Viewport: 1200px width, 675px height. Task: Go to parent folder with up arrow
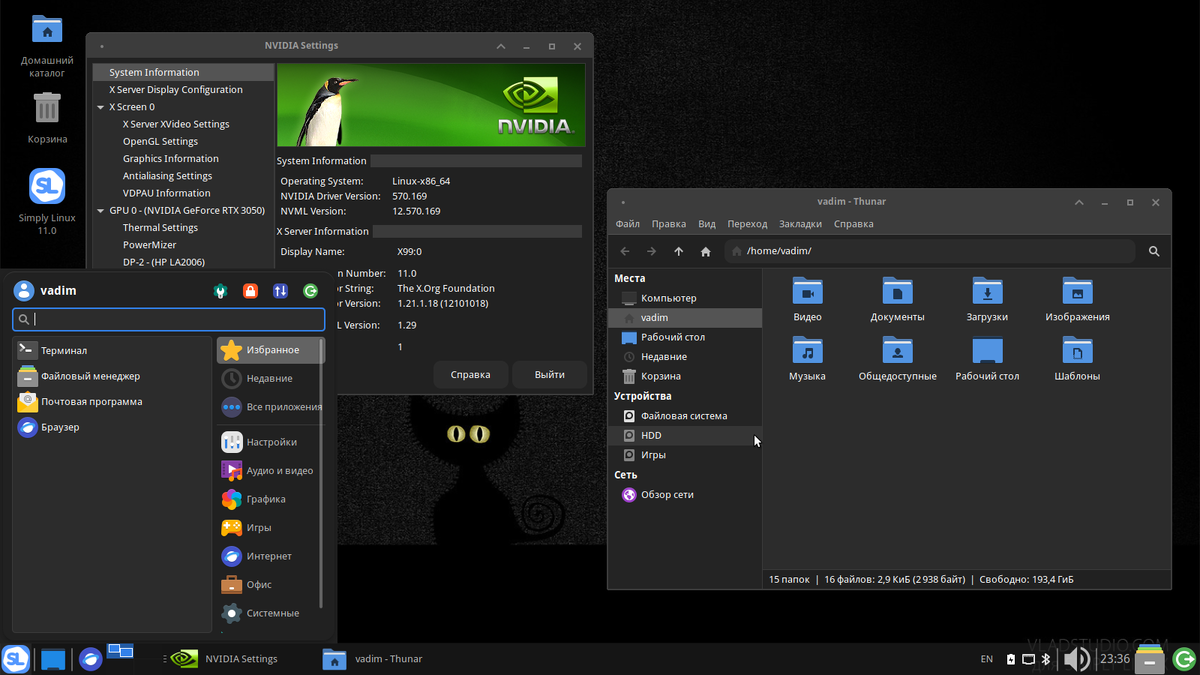(679, 252)
